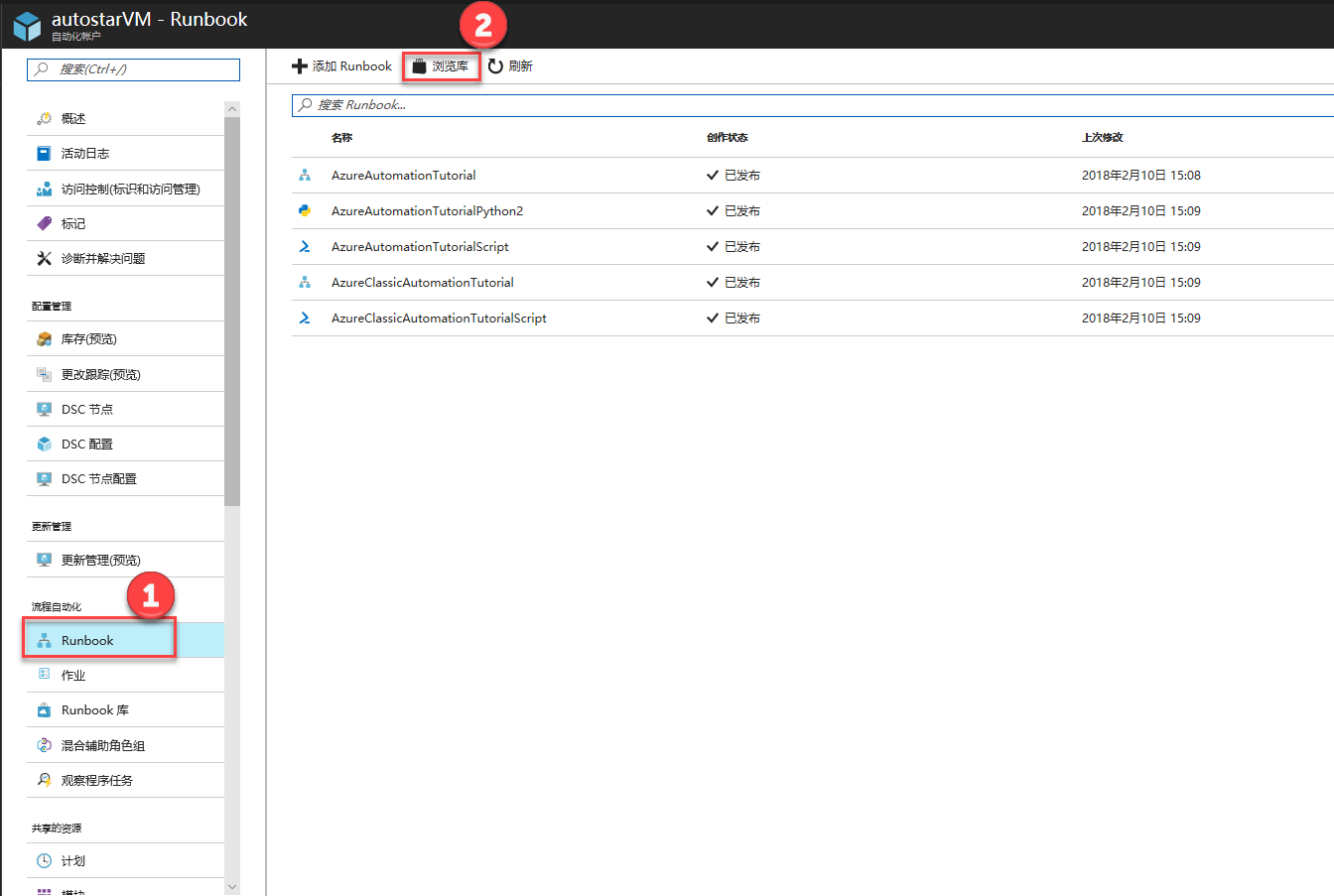Screen dimensions: 1334x896
Task: Click the 添加 Runbook button
Action: coord(342,66)
